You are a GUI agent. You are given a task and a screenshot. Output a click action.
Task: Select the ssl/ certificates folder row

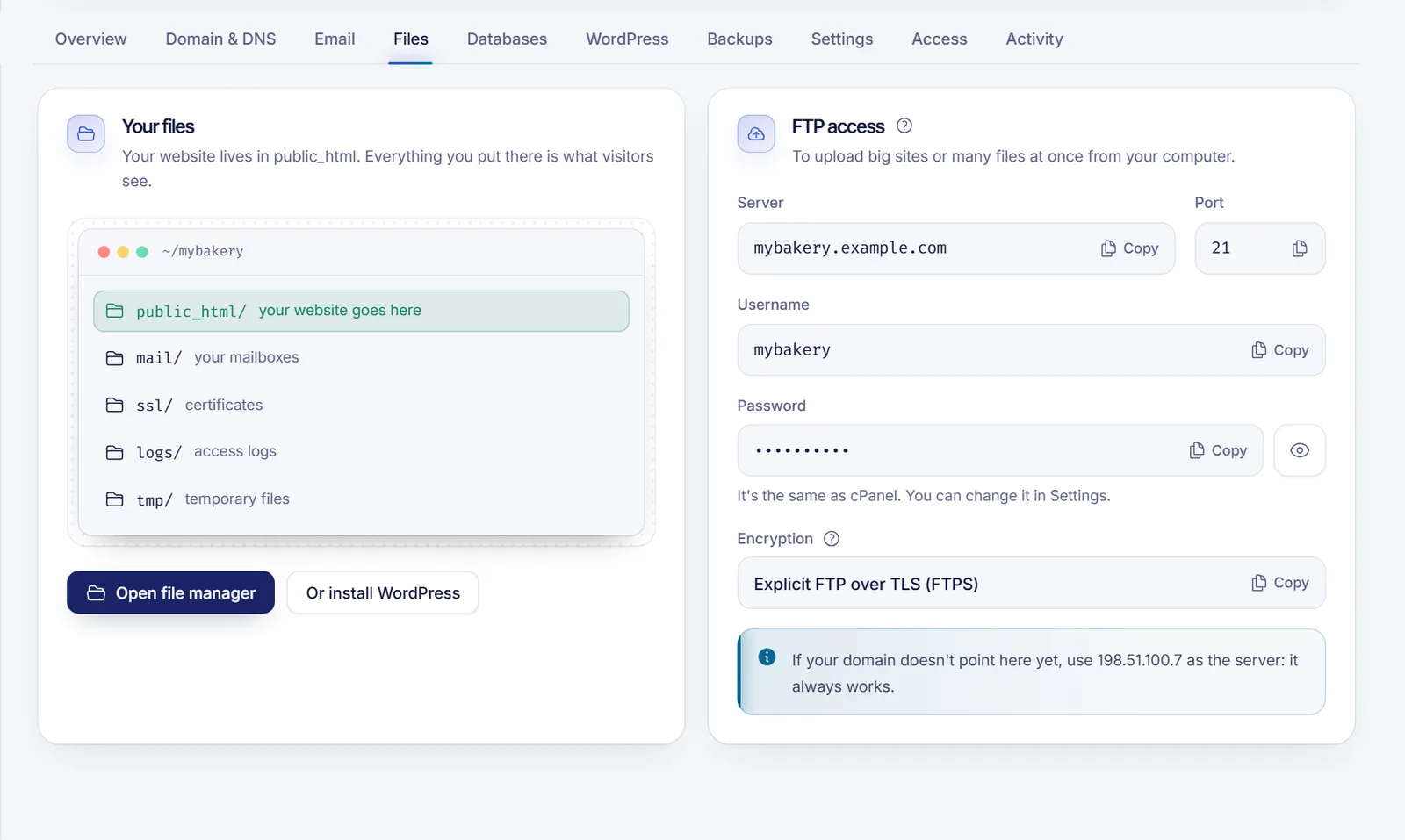coord(361,405)
